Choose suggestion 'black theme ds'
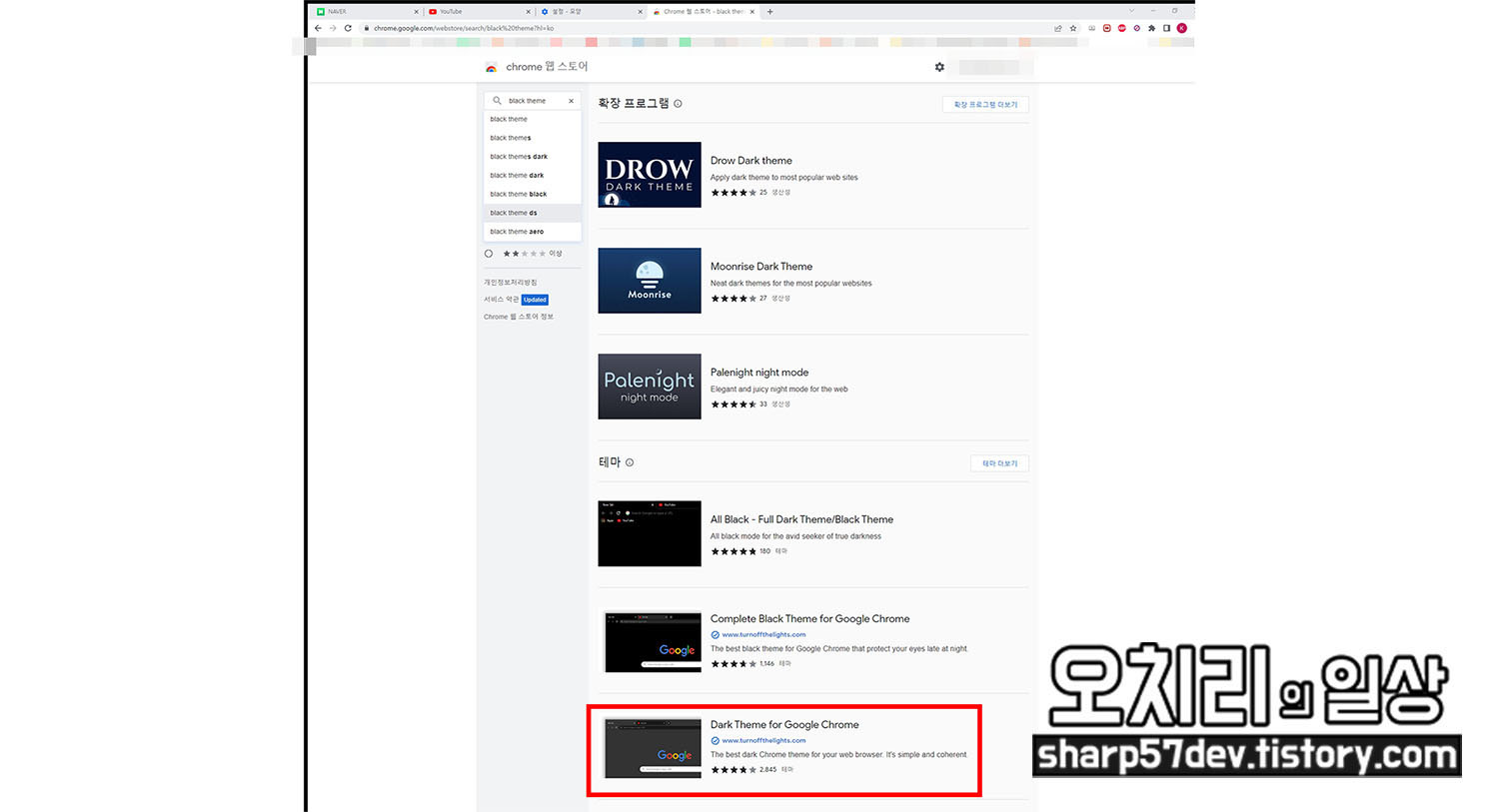This screenshot has height=812, width=1499. (533, 213)
